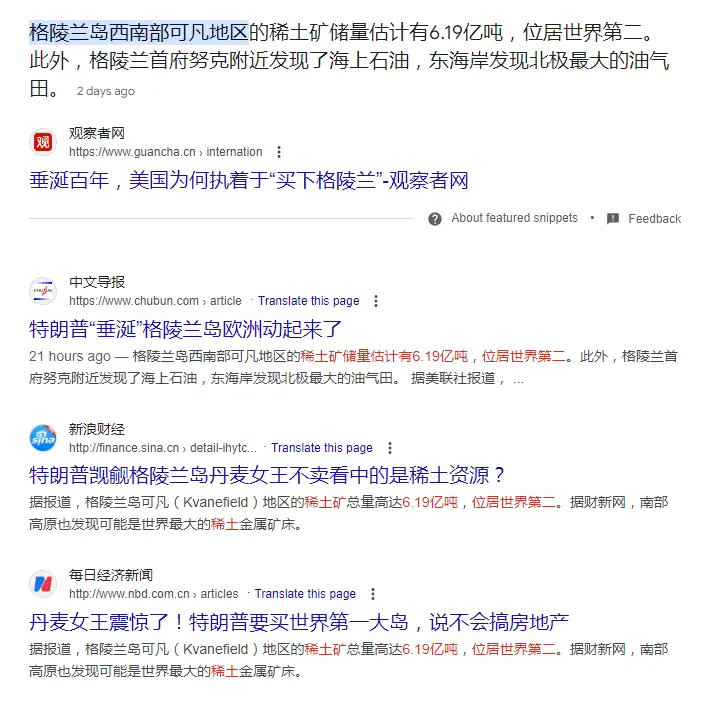Open the three-dot menu for chubun.com result
This screenshot has height=702, width=708.
(376, 301)
